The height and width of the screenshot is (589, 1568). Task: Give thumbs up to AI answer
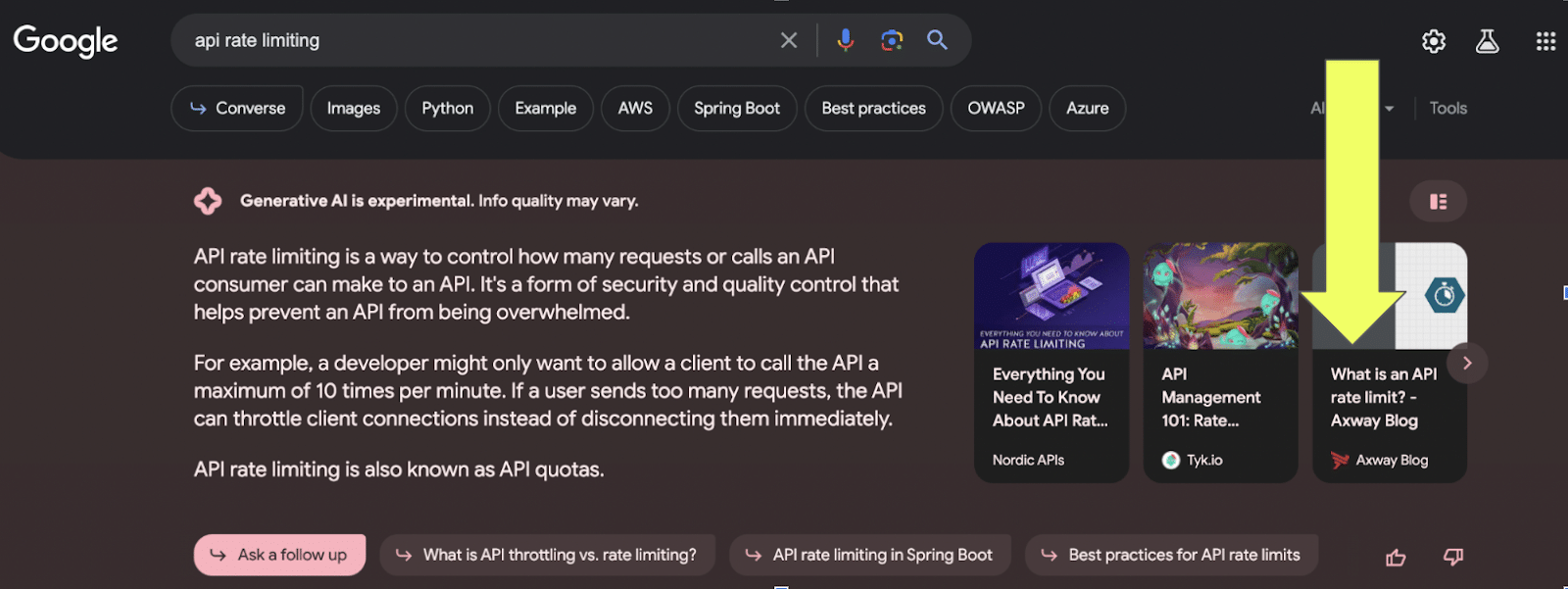click(x=1396, y=558)
